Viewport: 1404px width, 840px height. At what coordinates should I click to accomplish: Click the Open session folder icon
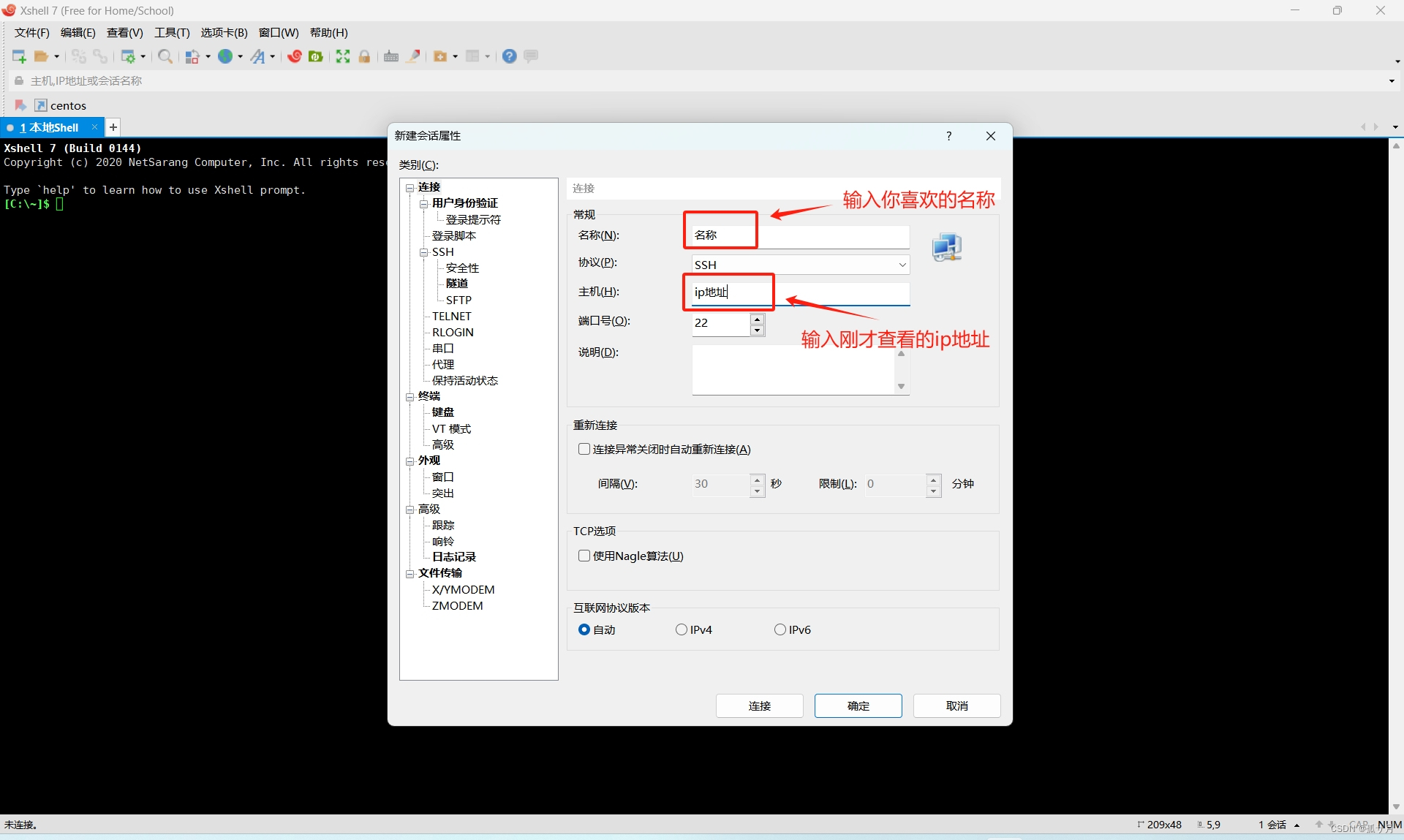tap(42, 56)
